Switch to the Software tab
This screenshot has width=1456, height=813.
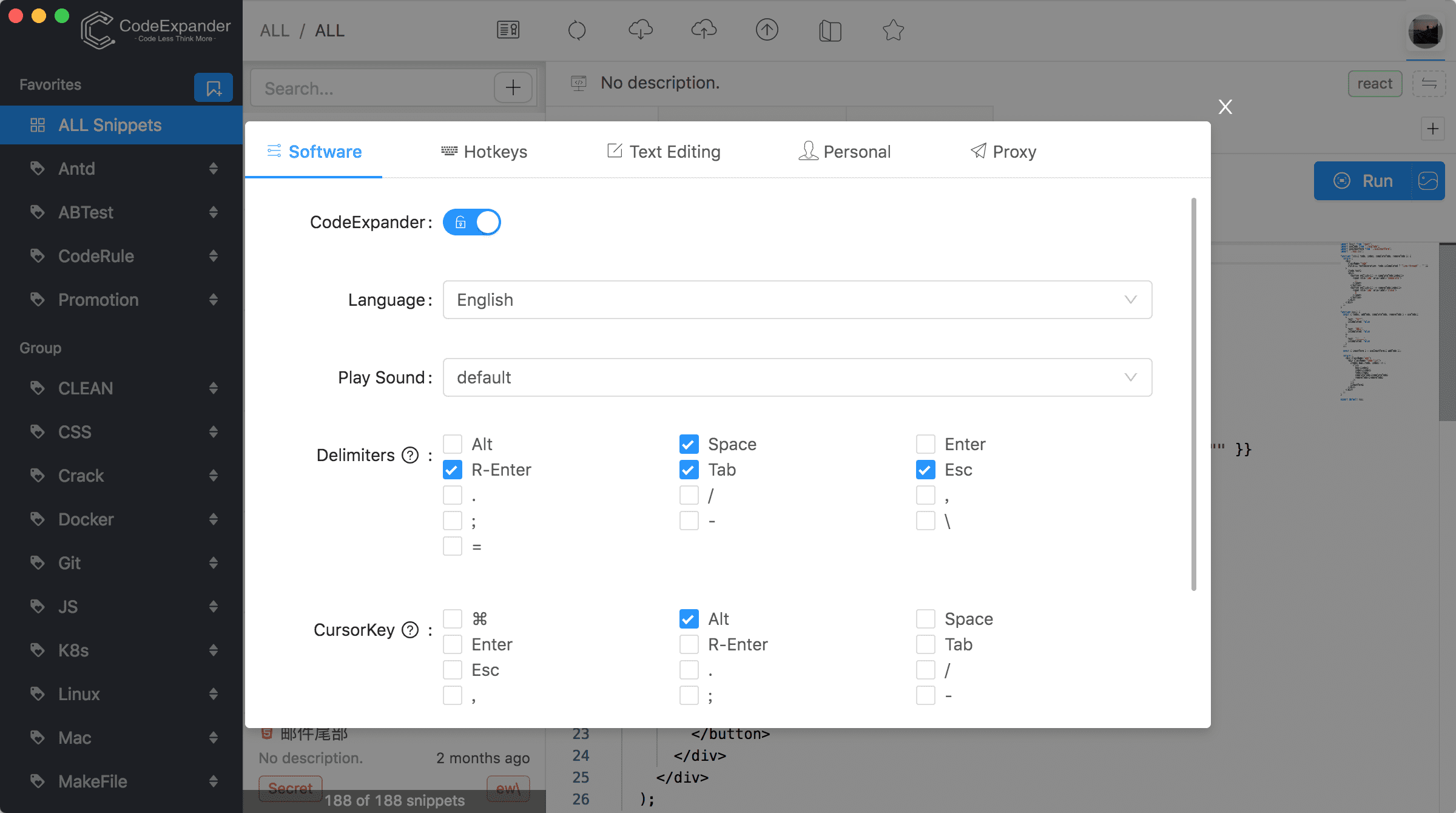point(314,151)
